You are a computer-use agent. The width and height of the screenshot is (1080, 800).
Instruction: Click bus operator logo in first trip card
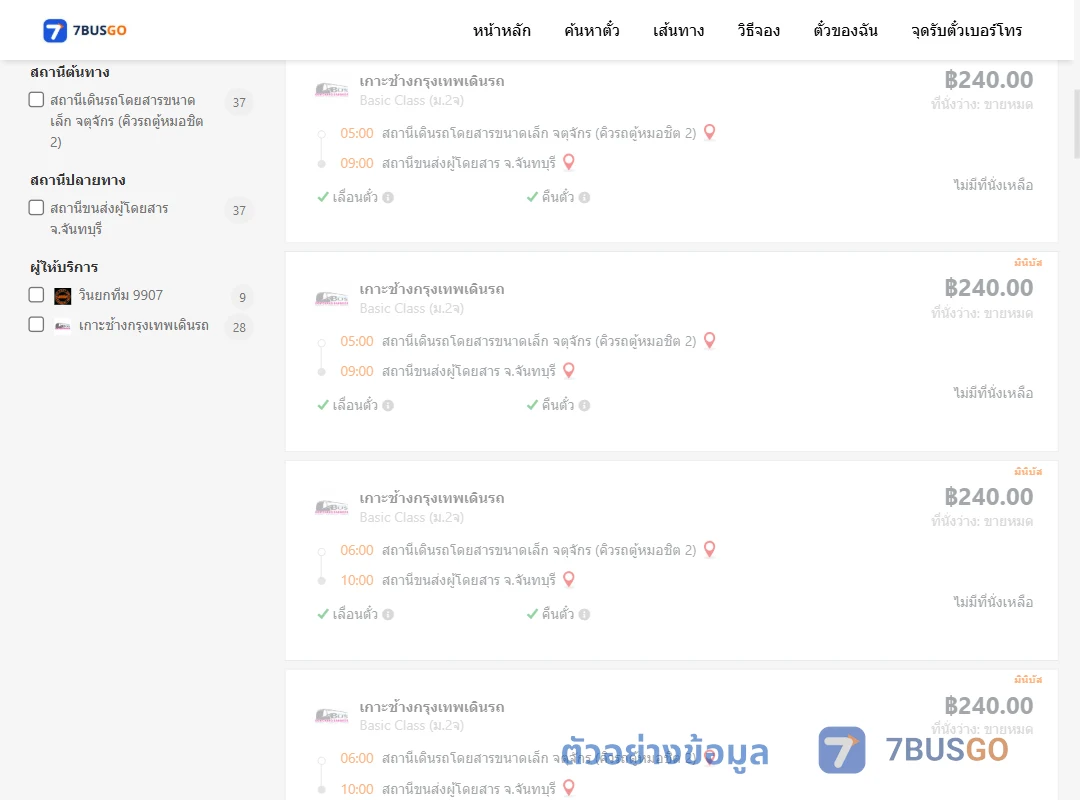(x=331, y=90)
